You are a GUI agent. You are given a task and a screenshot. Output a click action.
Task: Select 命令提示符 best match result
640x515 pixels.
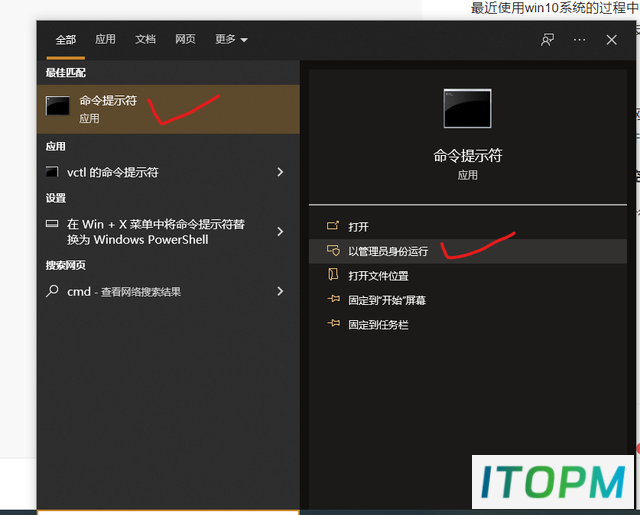click(168, 109)
